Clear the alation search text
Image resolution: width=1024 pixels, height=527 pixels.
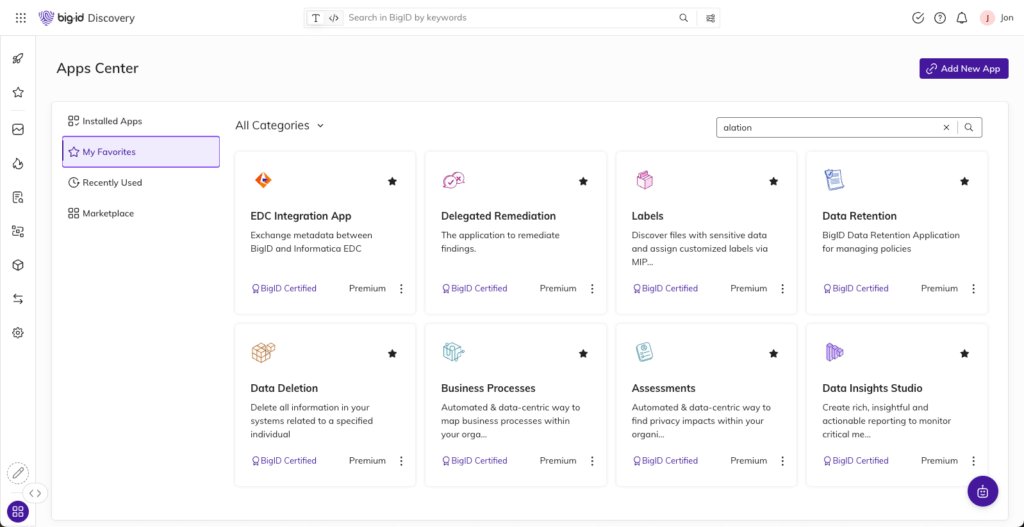pos(946,128)
